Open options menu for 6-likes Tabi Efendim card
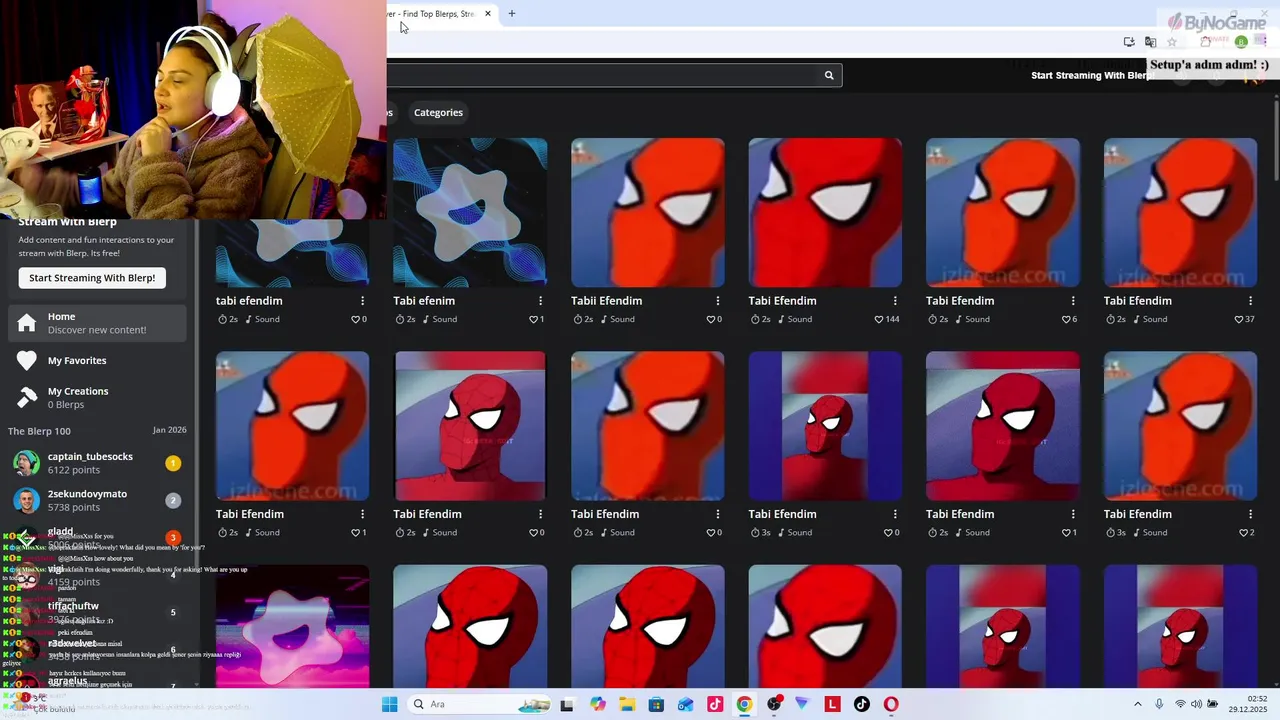This screenshot has width=1280, height=720. point(1073,301)
